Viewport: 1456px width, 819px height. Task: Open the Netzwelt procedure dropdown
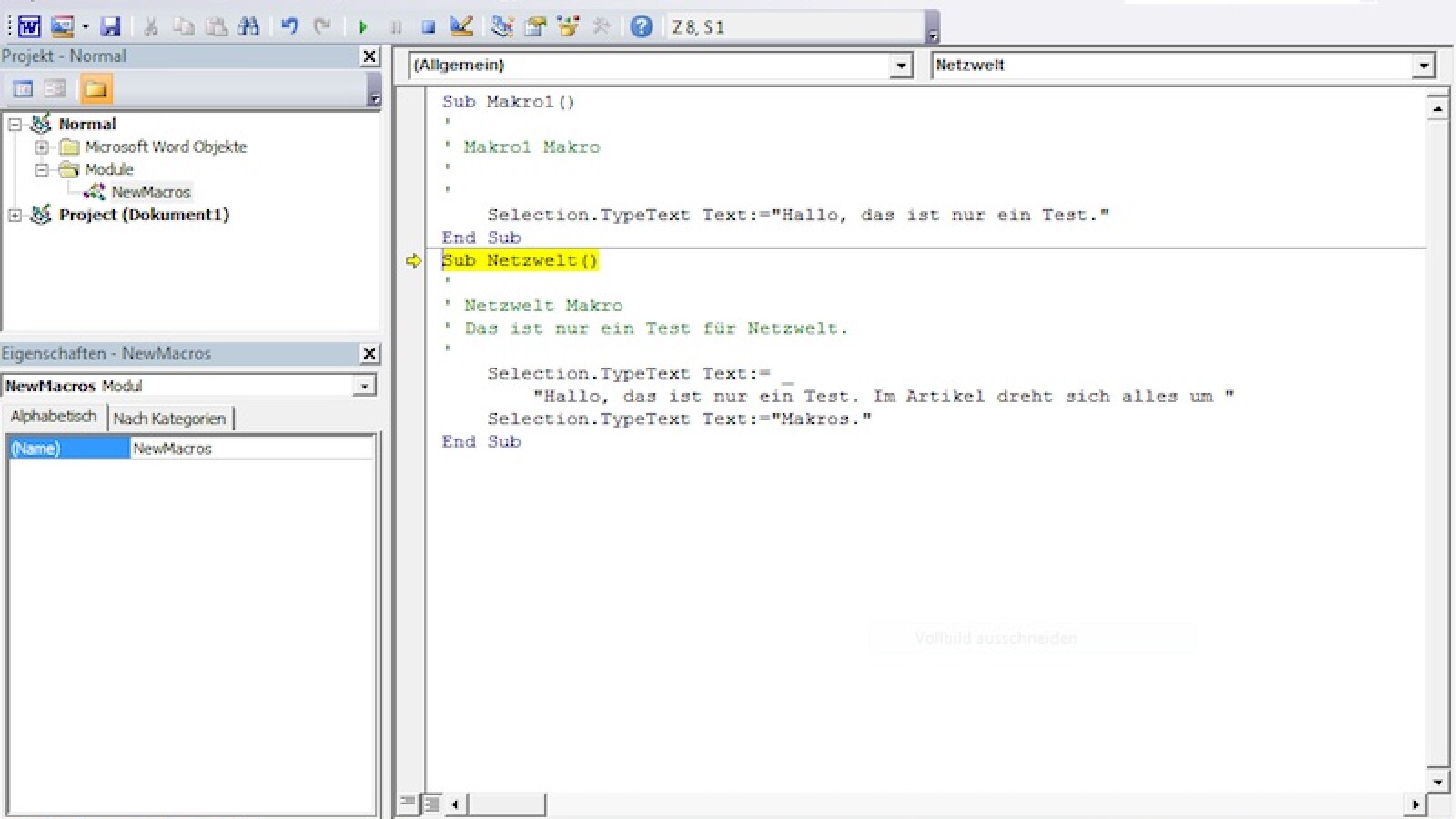[1423, 66]
